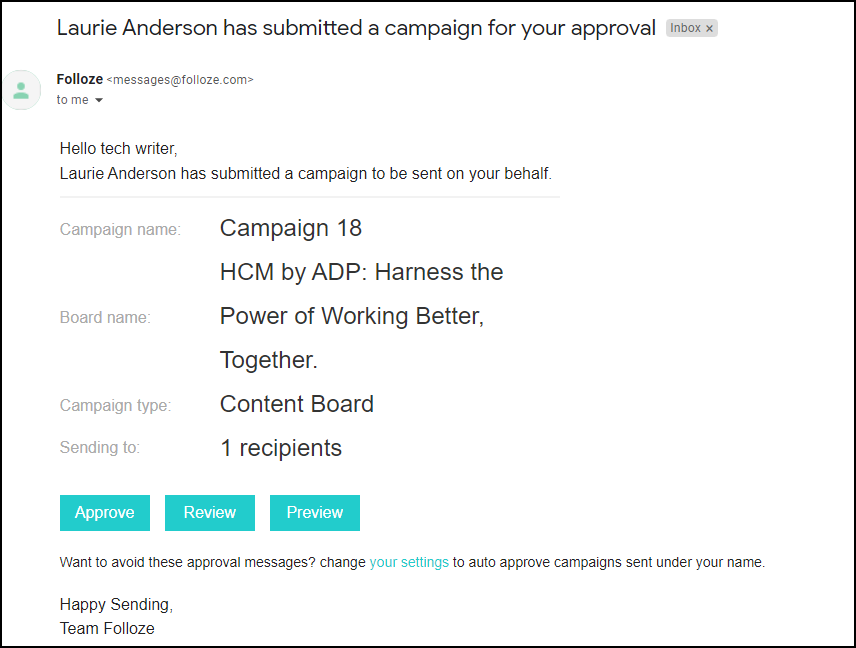856x648 pixels.
Task: Open 'your settings' to enable auto approval
Action: click(409, 562)
